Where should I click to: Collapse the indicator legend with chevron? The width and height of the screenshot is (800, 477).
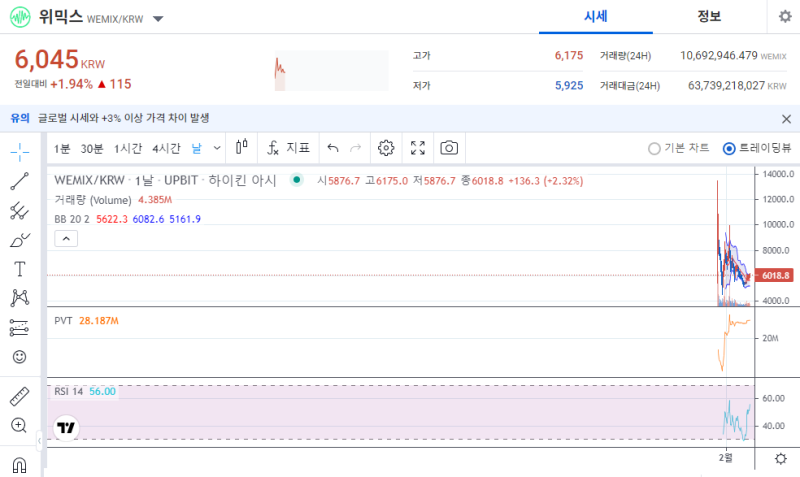[x=66, y=238]
